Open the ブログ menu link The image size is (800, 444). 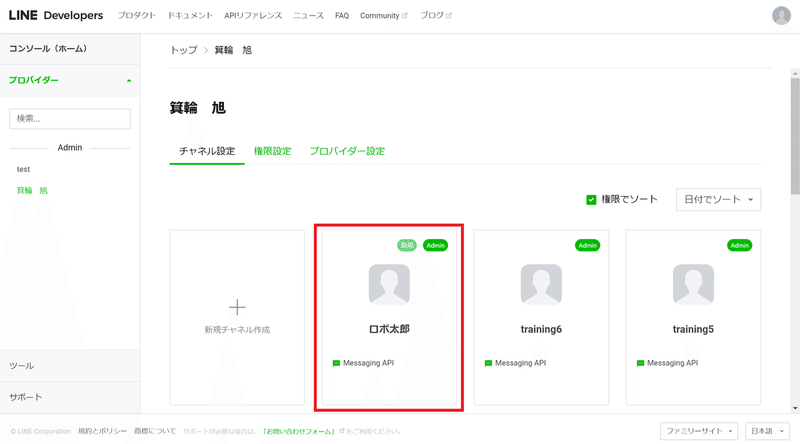(432, 15)
